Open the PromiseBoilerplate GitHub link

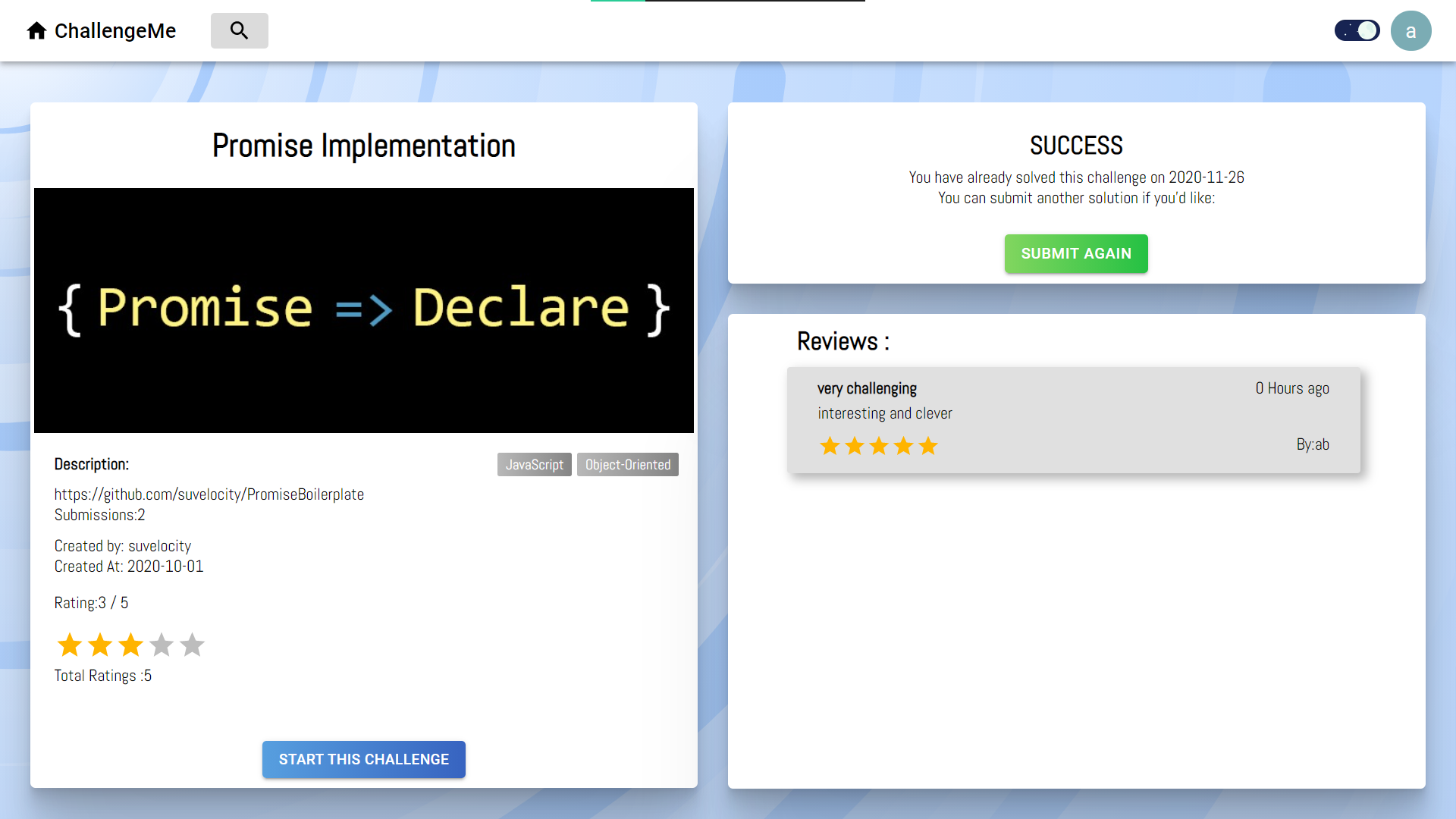[x=209, y=494]
